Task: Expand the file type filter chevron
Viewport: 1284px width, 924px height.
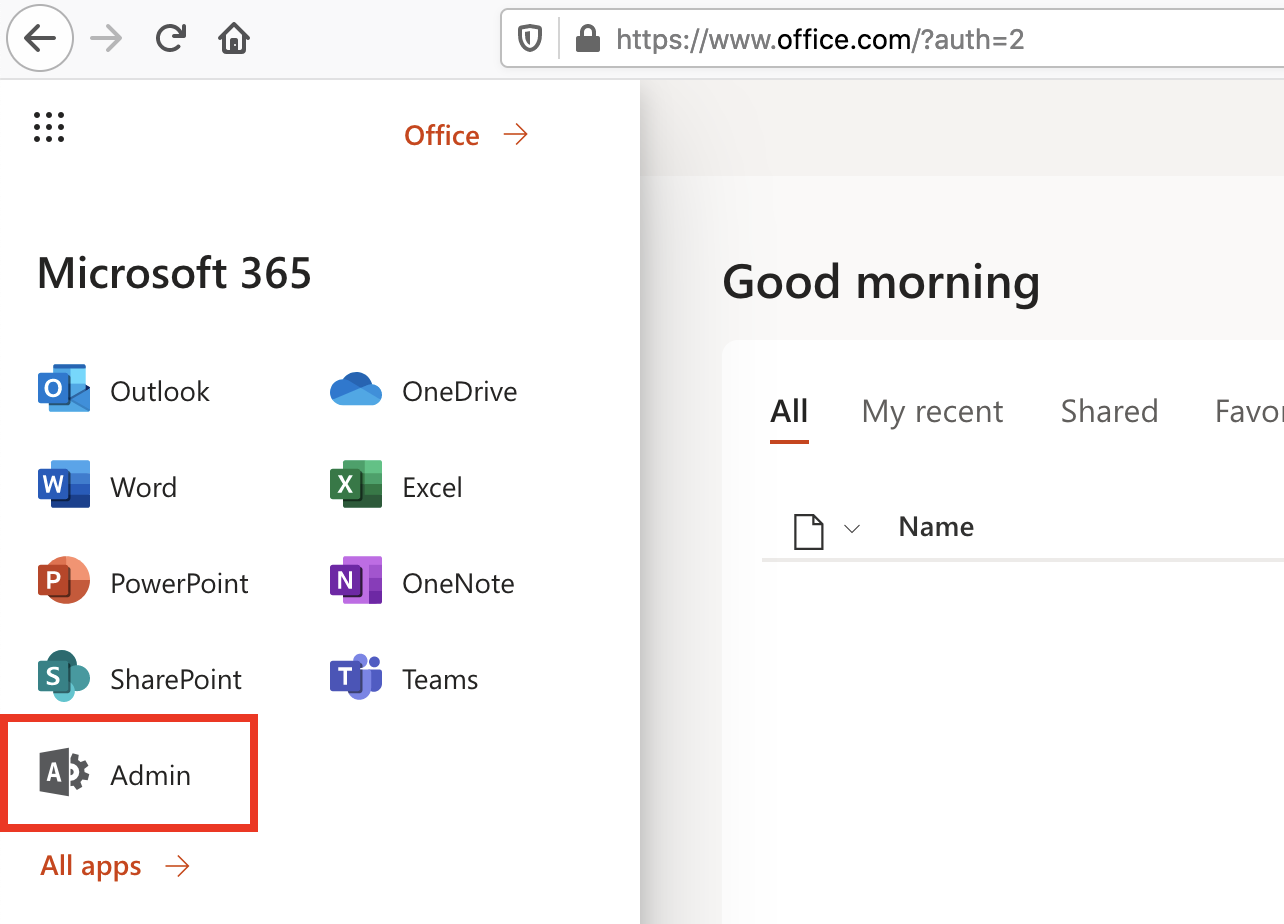Action: (x=852, y=529)
